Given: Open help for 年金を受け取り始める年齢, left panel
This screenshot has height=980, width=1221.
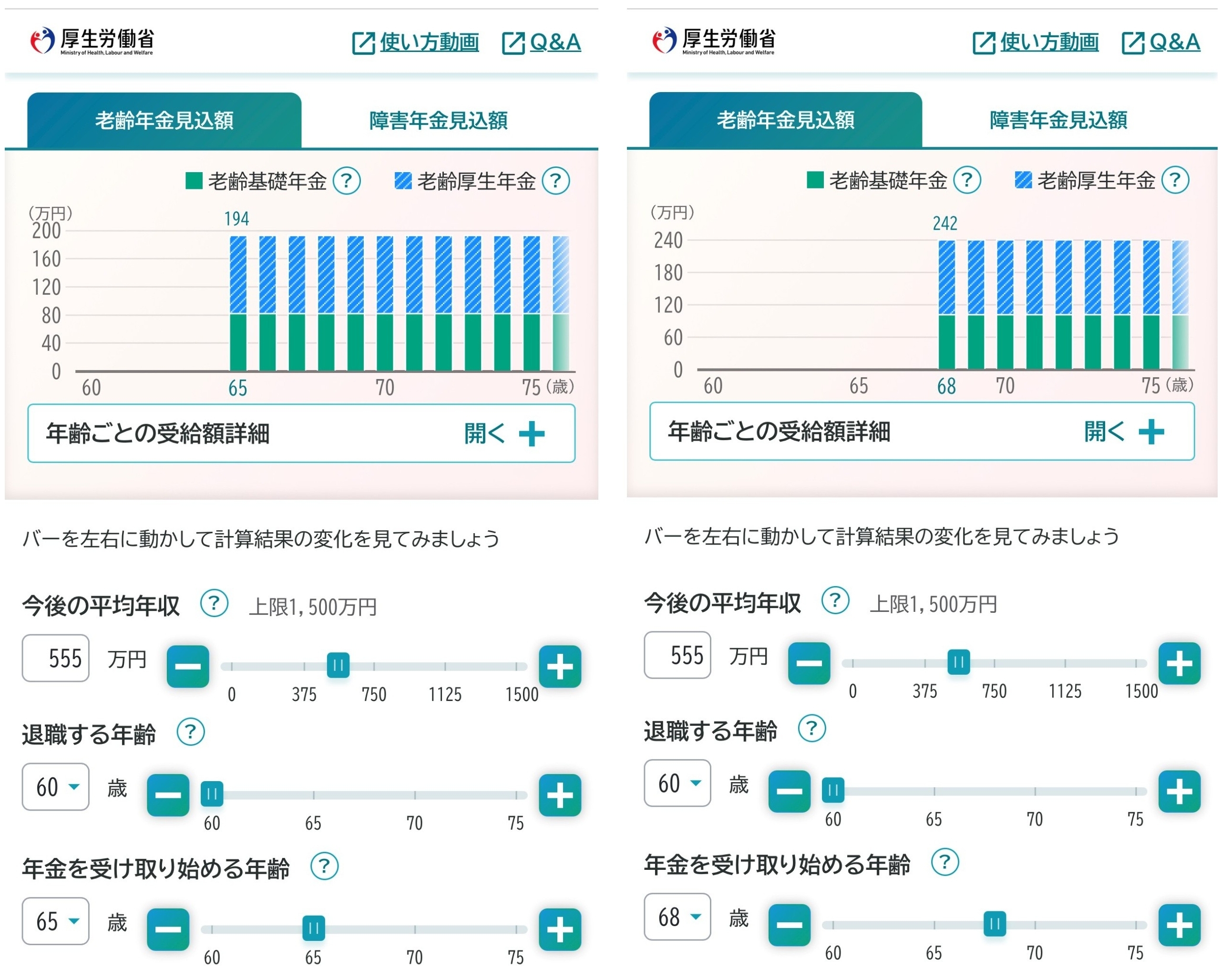Looking at the screenshot, I should click(325, 866).
